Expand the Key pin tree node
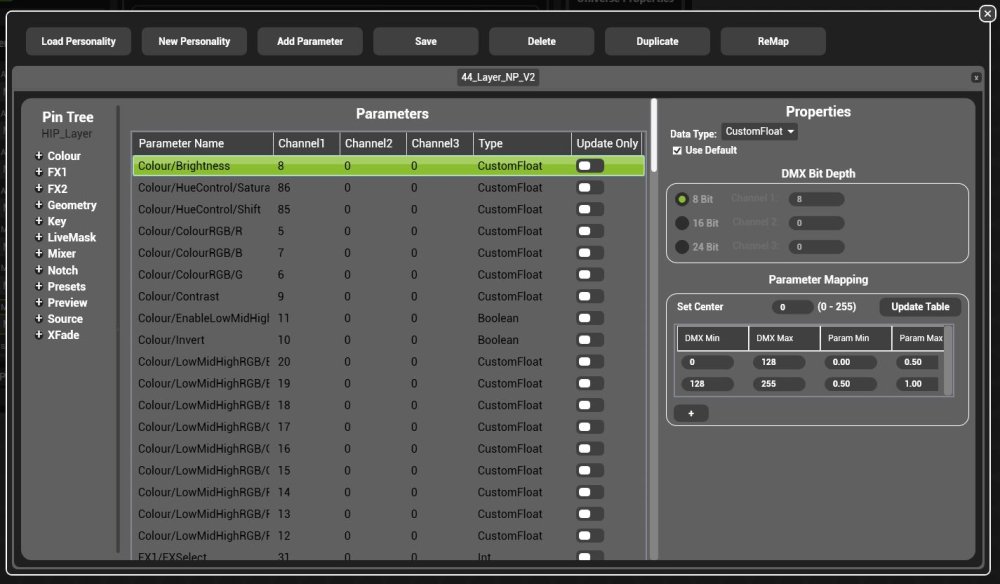This screenshot has height=584, width=1000. (x=39, y=221)
